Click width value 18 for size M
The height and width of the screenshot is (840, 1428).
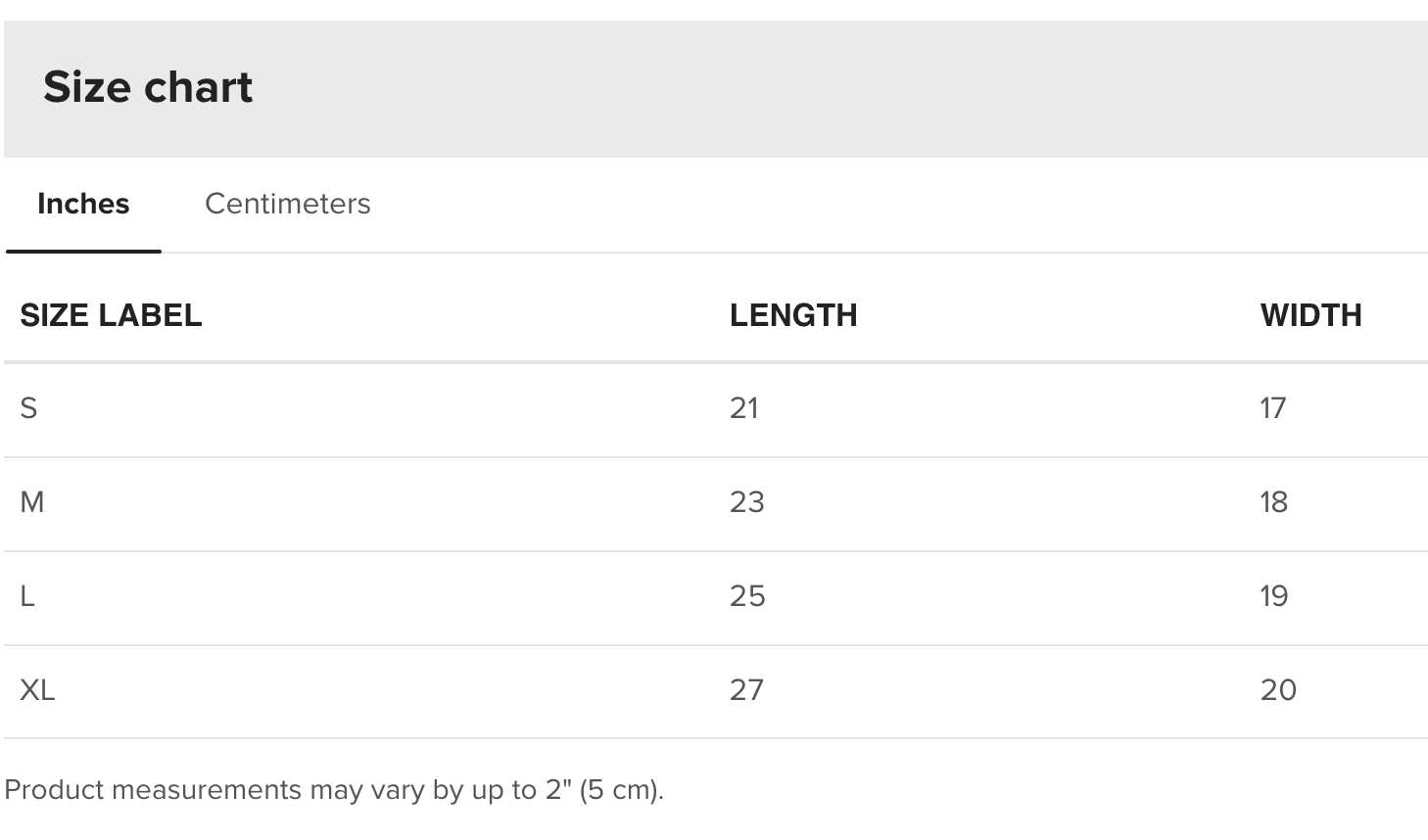(1273, 502)
